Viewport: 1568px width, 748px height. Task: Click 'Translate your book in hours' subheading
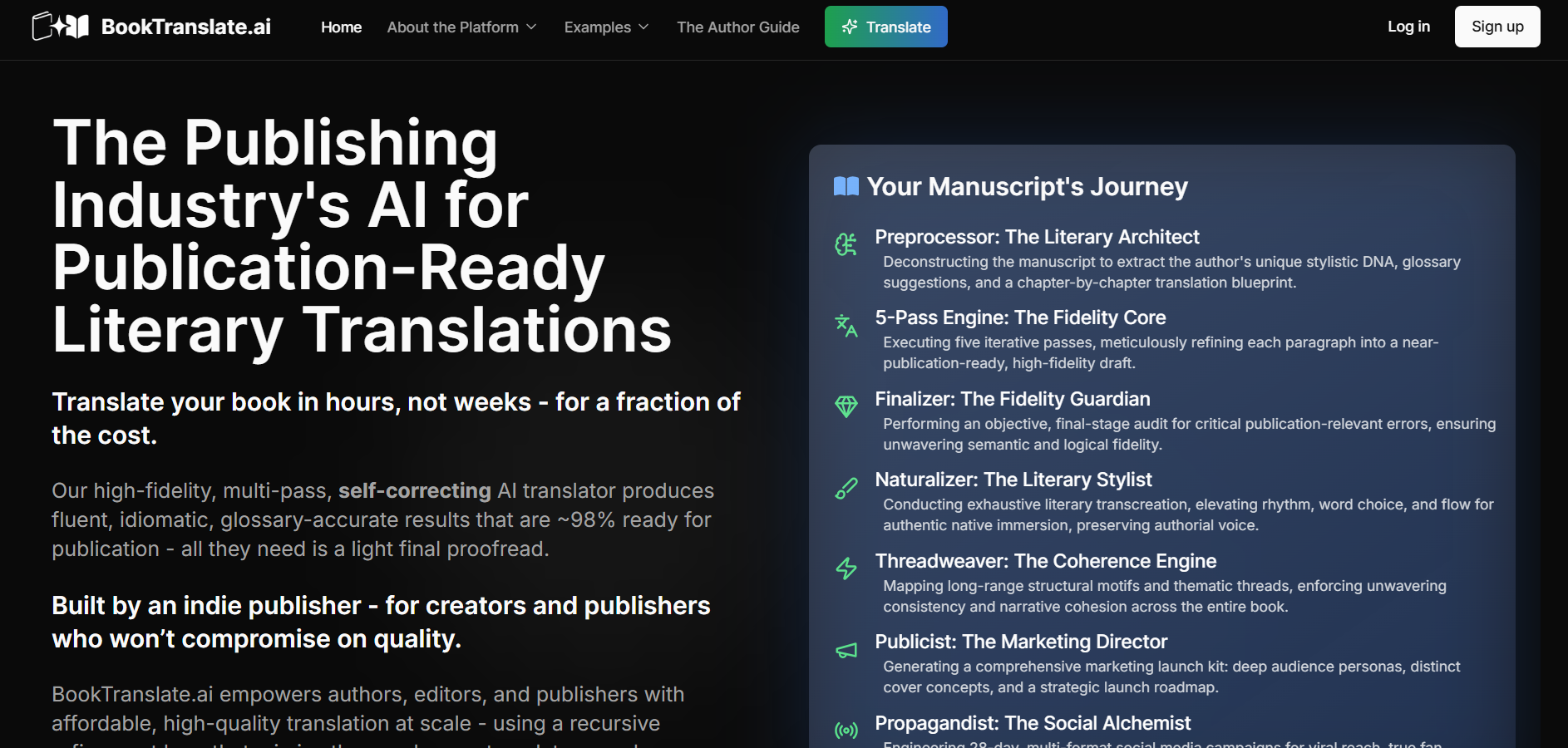pyautogui.click(x=396, y=418)
